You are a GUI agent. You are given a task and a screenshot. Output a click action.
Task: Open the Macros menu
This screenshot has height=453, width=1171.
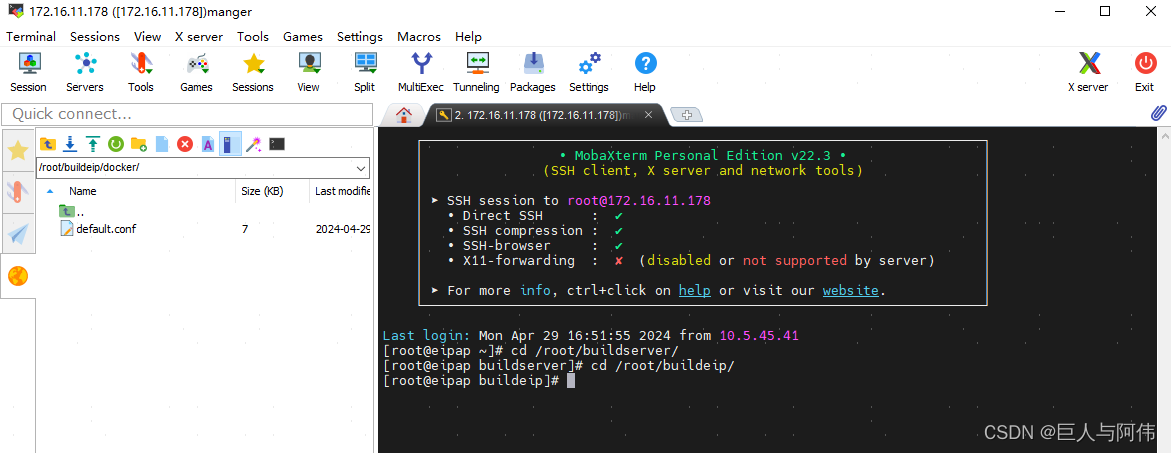418,37
